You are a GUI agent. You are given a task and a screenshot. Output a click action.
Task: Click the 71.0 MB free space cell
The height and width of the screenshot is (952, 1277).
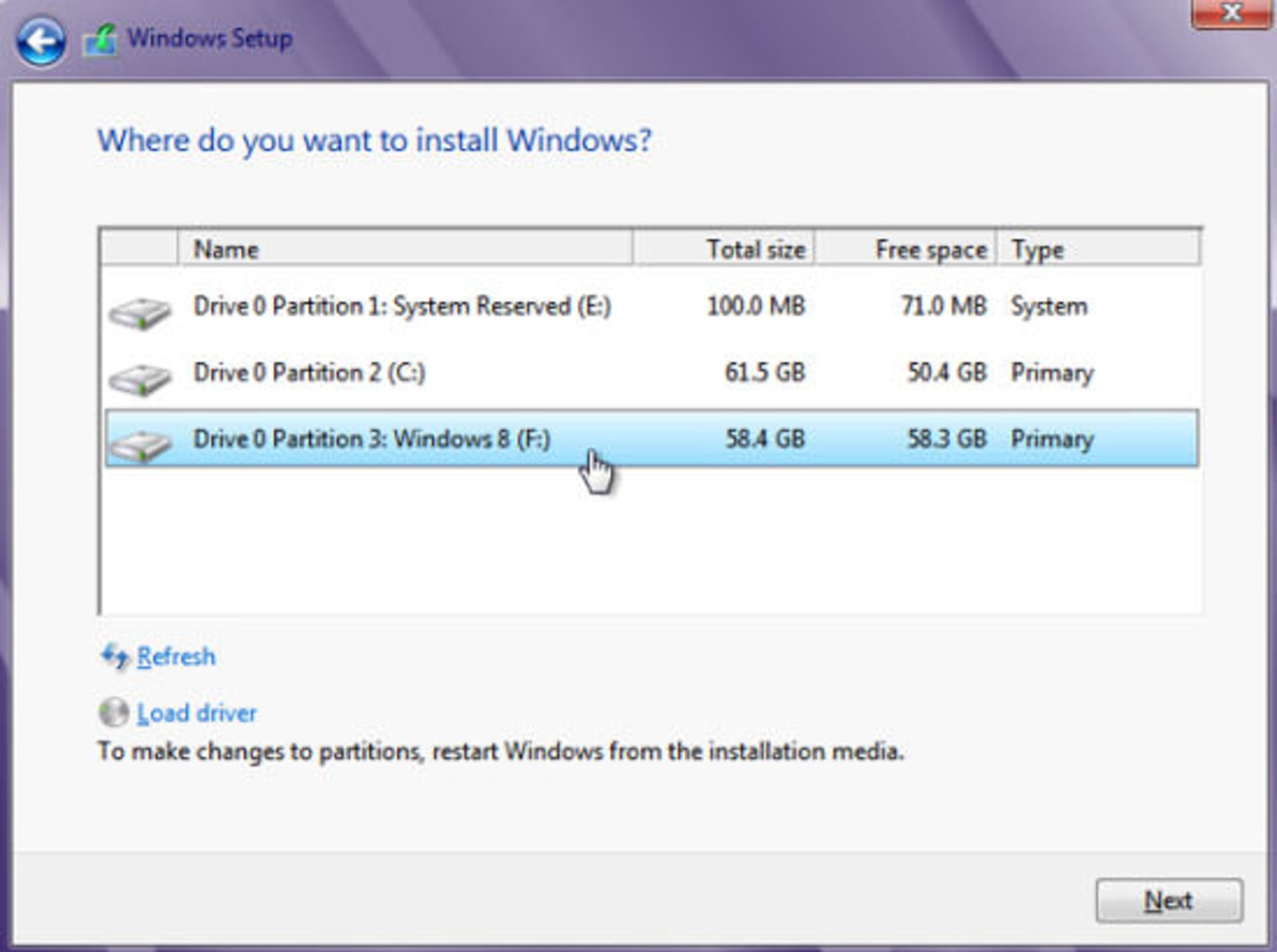pos(943,306)
